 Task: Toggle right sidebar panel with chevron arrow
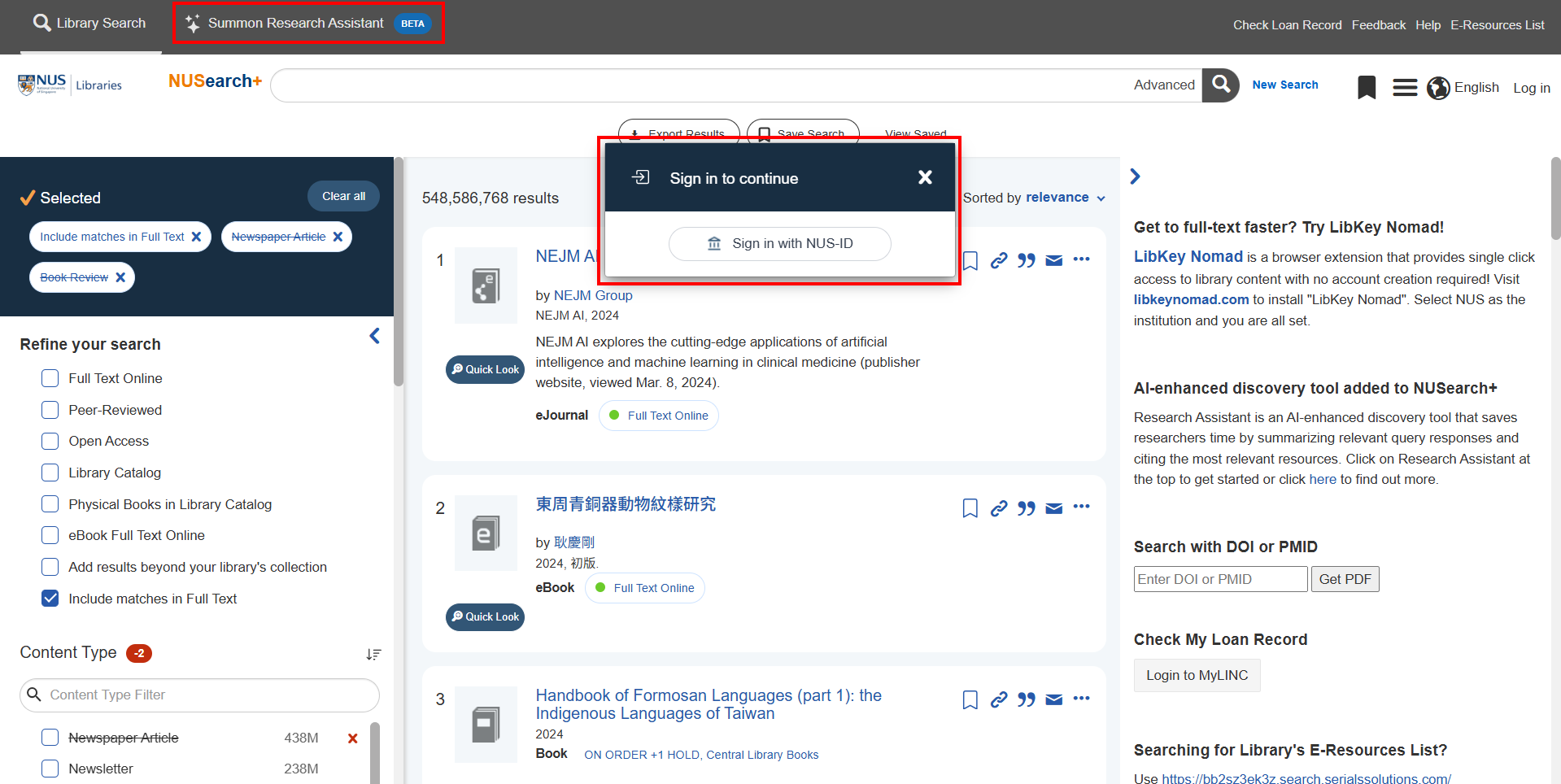pyautogui.click(x=1136, y=176)
